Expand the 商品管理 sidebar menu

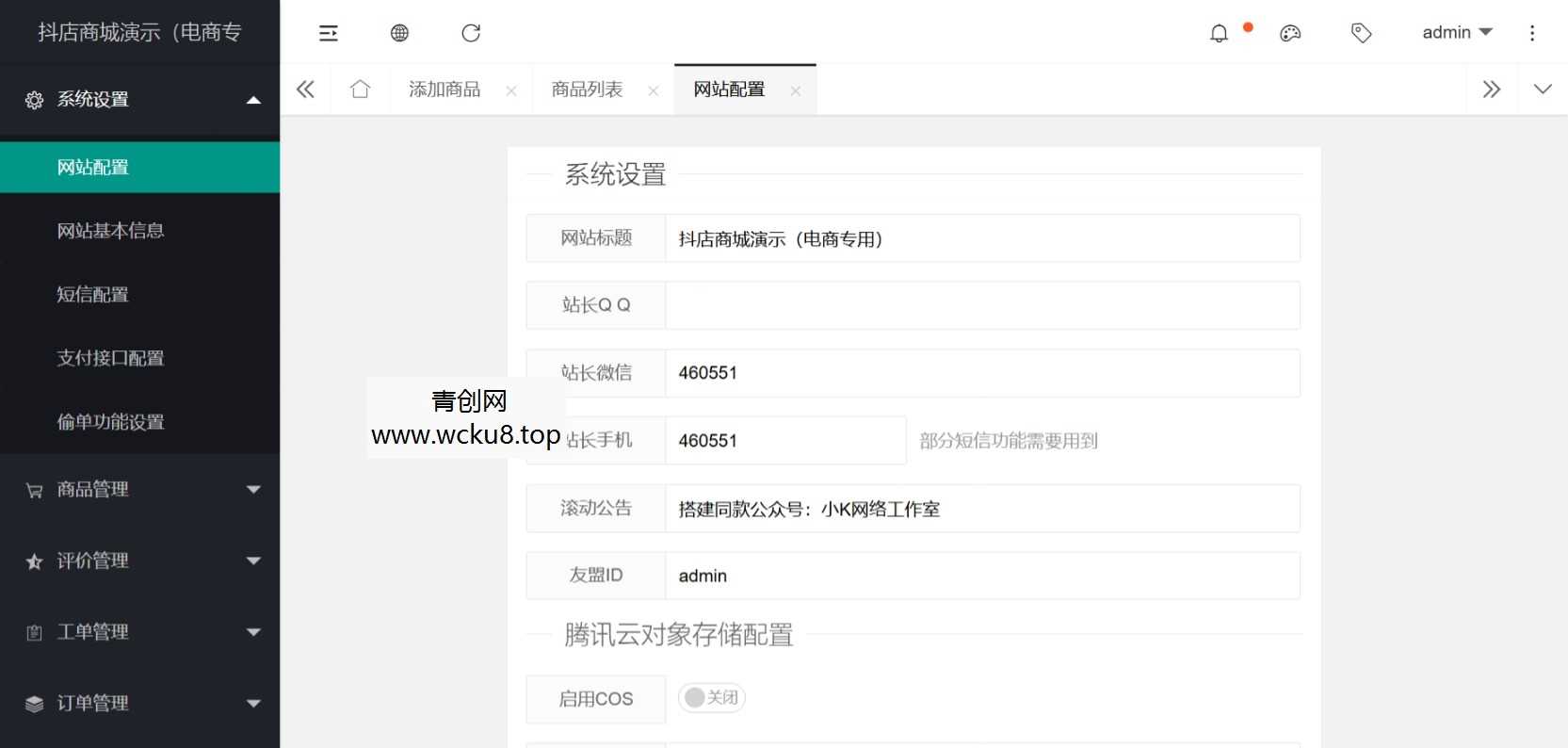tap(139, 490)
